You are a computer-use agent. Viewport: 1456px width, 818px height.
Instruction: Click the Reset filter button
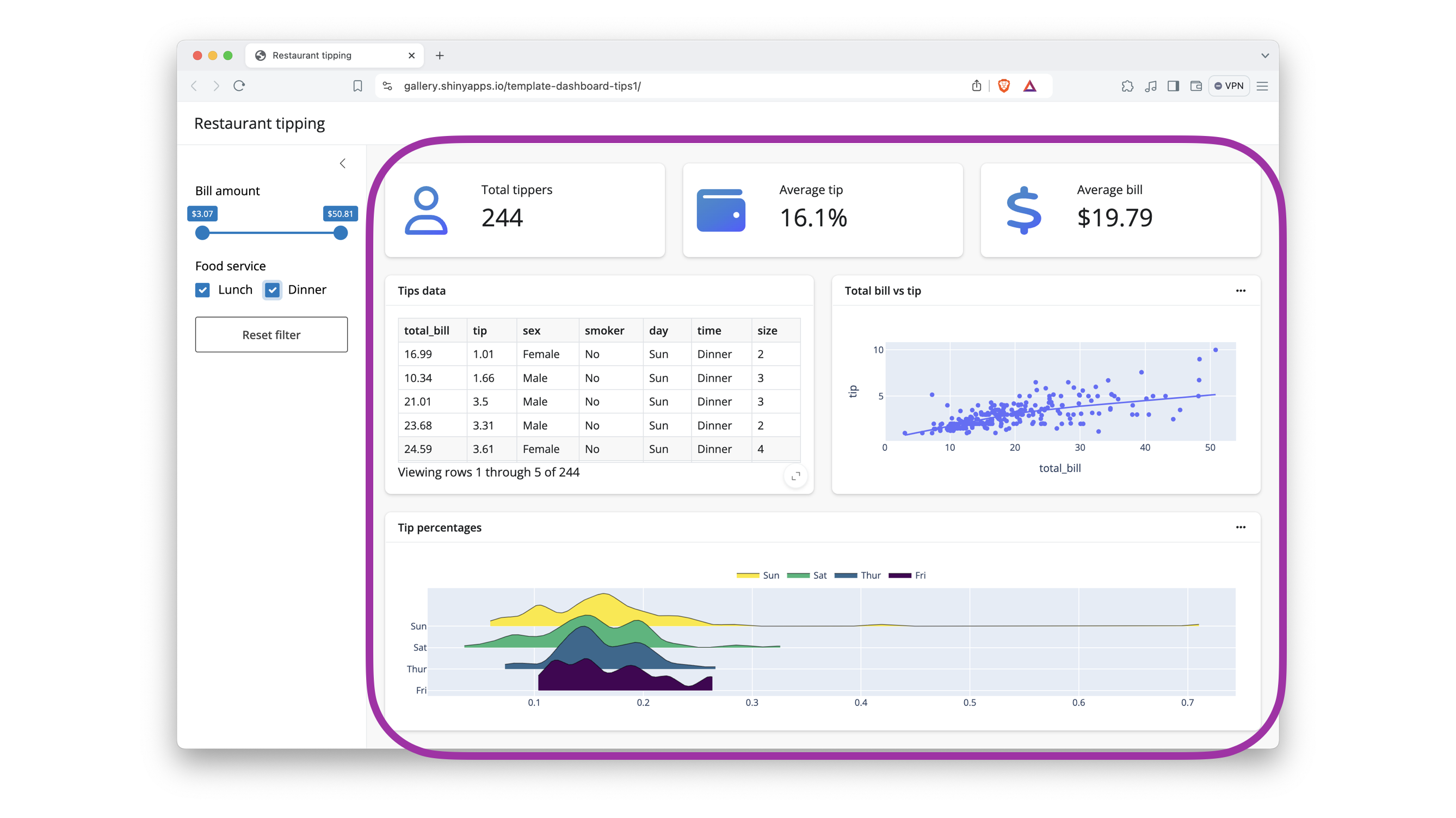(272, 334)
